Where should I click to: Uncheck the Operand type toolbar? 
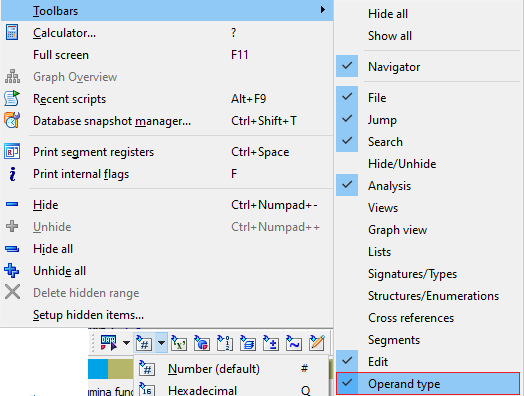[428, 384]
